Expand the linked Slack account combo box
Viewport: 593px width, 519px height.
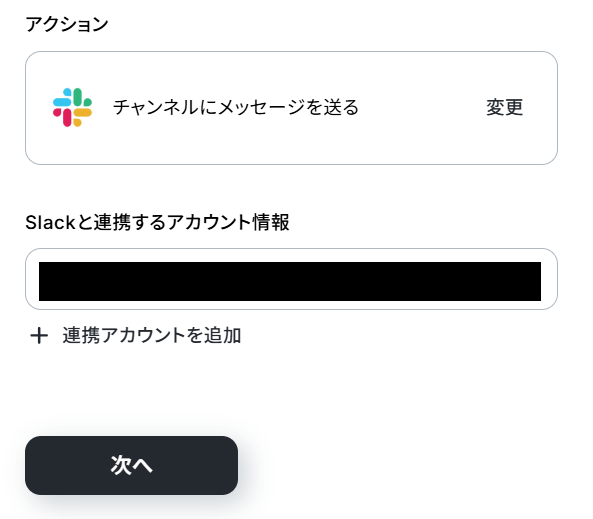[x=291, y=279]
